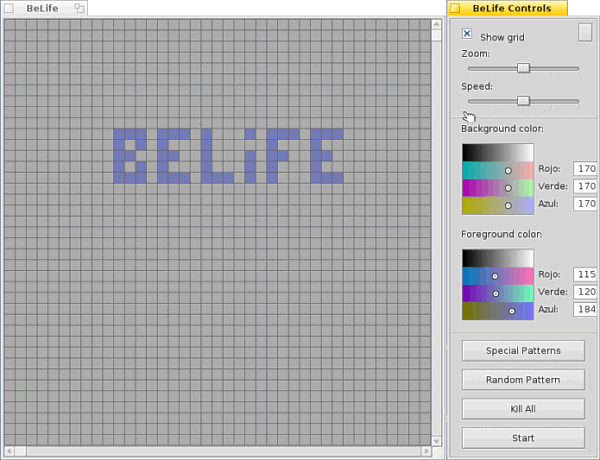
Task: Click horizontal scrollbar left arrow
Action: pos(8,452)
